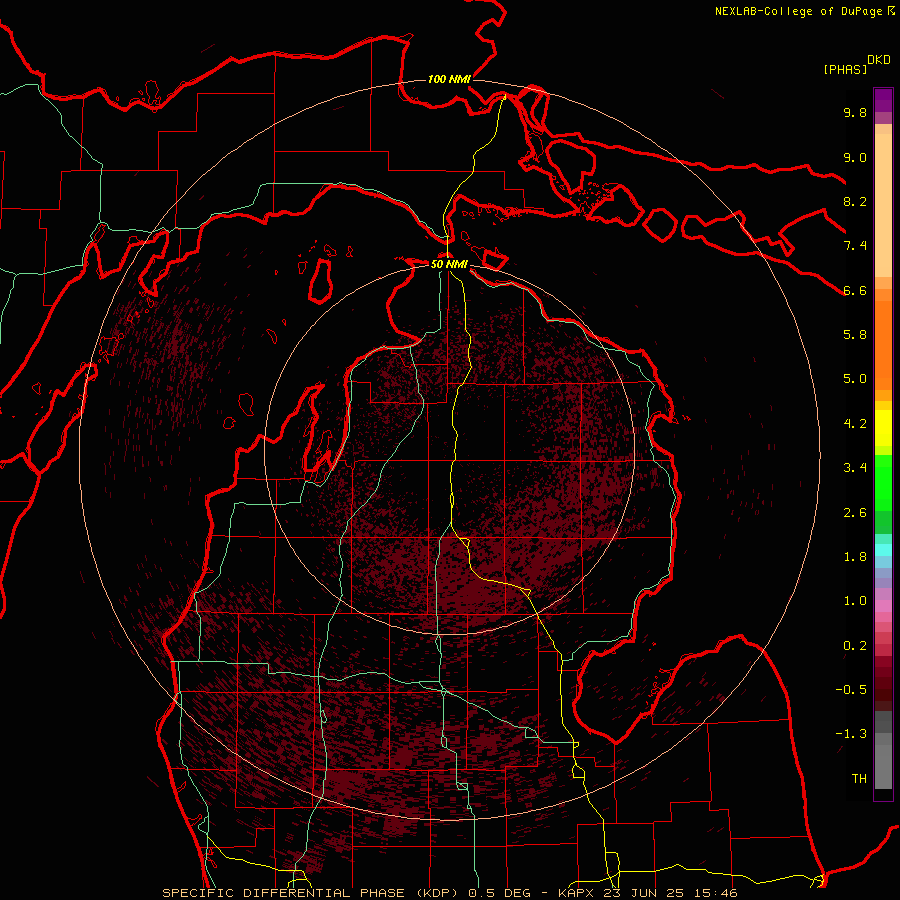This screenshot has width=900, height=900.
Task: Select the 8.2 scale value
Action: coord(855,201)
